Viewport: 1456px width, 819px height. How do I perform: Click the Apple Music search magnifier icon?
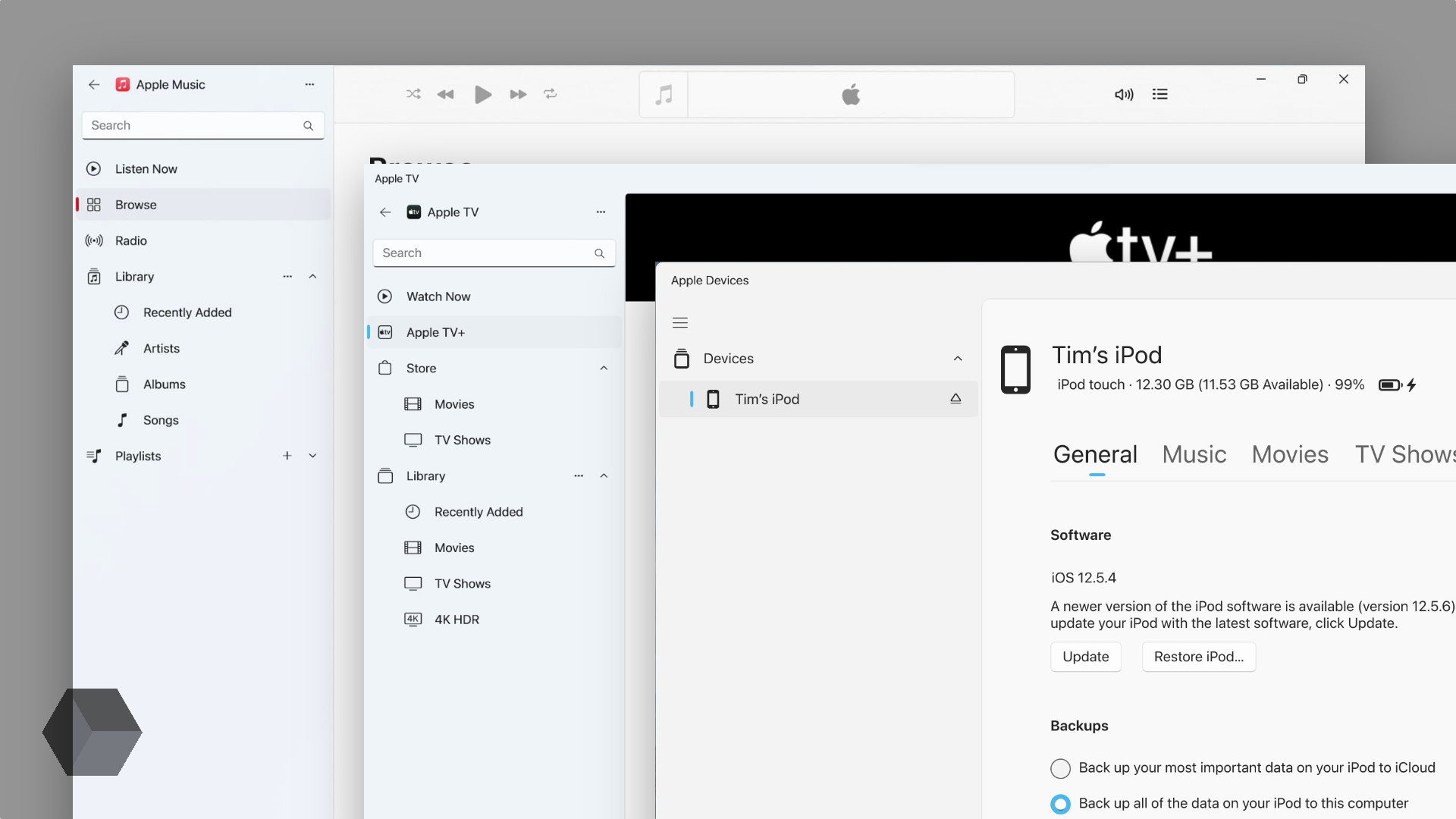308,126
